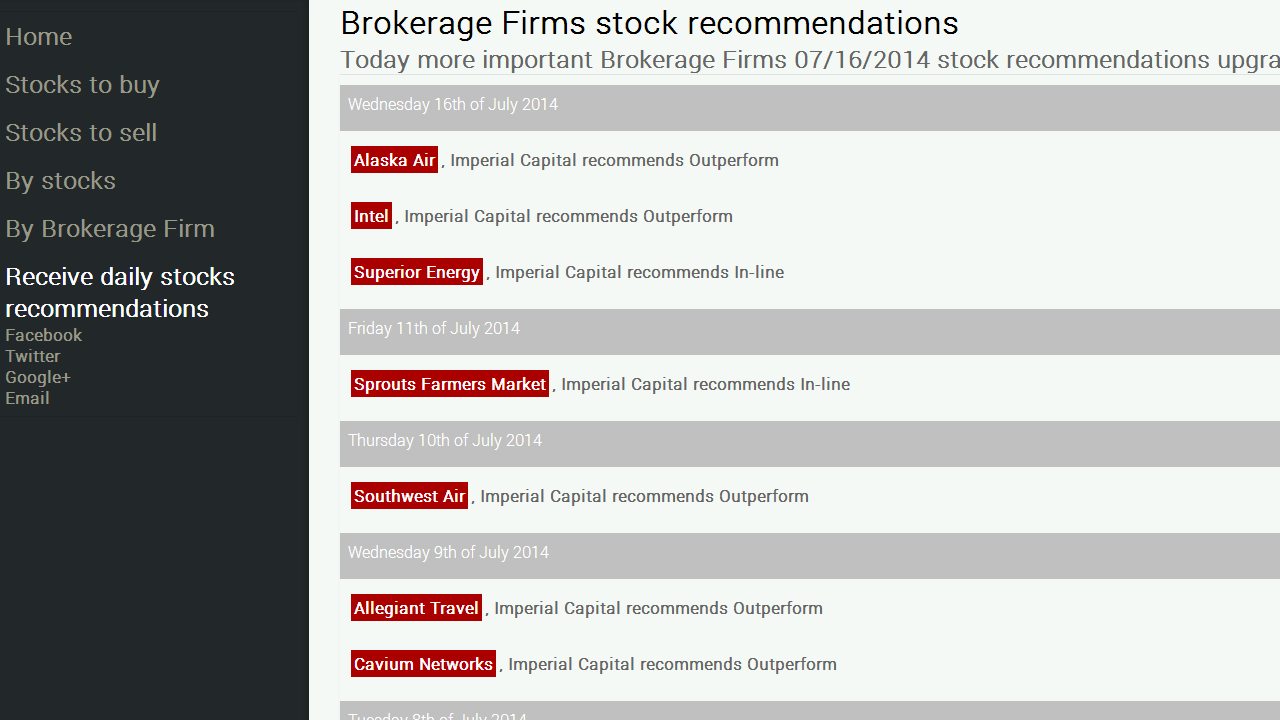Browse recommendations By Brokerage Firm
Screen dimensions: 1280x720
110,228
